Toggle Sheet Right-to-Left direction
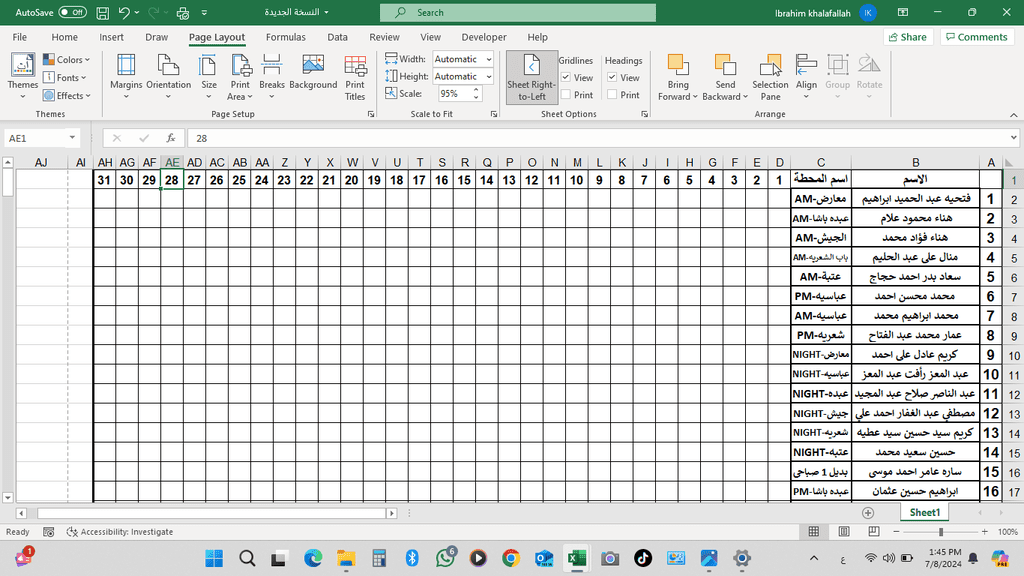The image size is (1024, 576). point(531,76)
